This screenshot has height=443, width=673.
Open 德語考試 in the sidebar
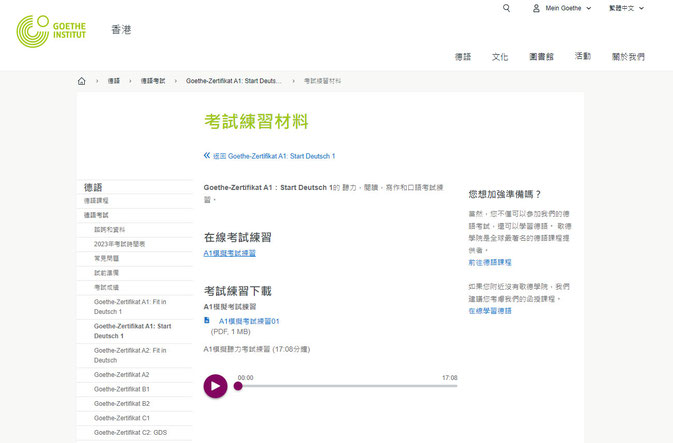[x=96, y=215]
